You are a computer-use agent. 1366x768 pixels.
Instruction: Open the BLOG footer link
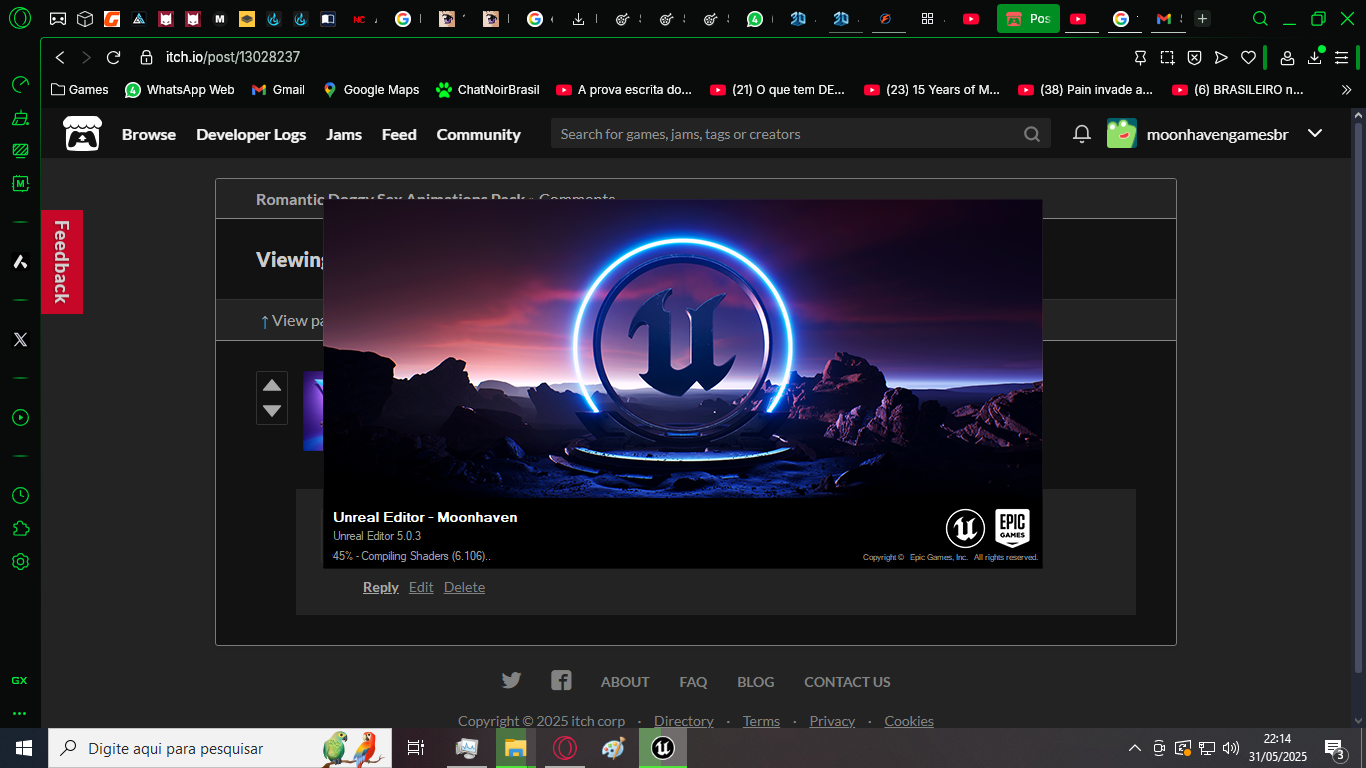click(x=755, y=682)
